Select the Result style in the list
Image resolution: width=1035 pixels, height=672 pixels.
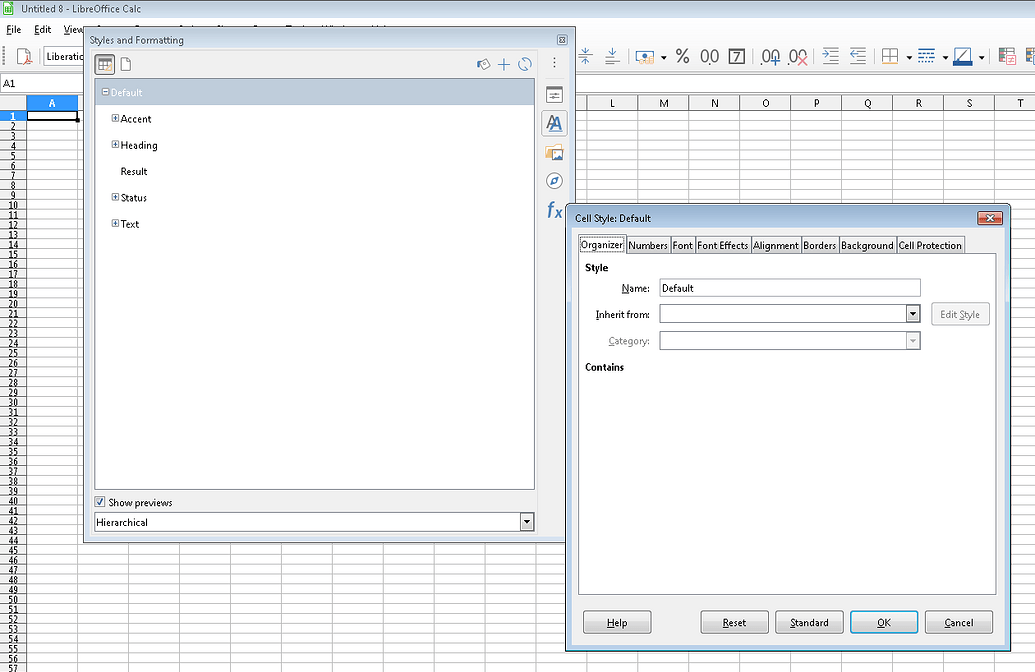click(x=135, y=171)
